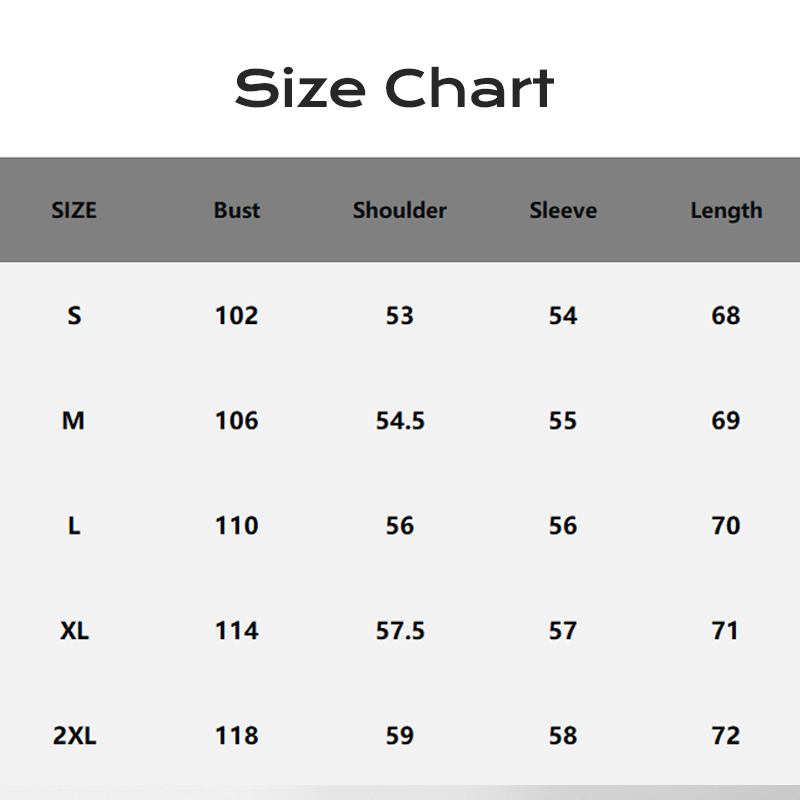Click shoulder value 57.5
800x800 pixels.
[x=400, y=631]
